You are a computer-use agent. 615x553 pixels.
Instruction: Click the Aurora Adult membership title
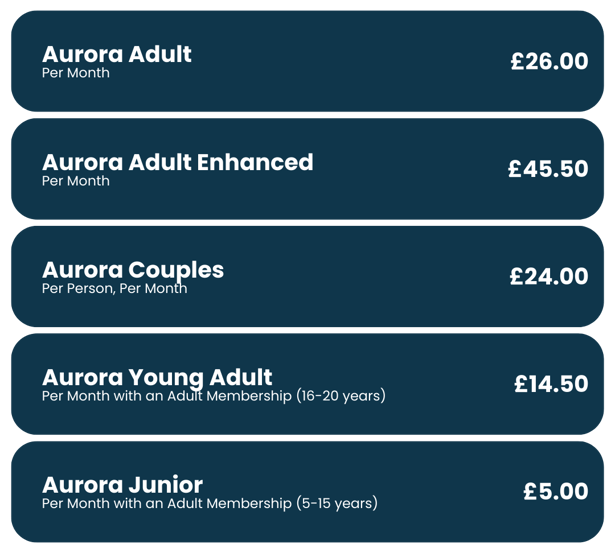116,54
